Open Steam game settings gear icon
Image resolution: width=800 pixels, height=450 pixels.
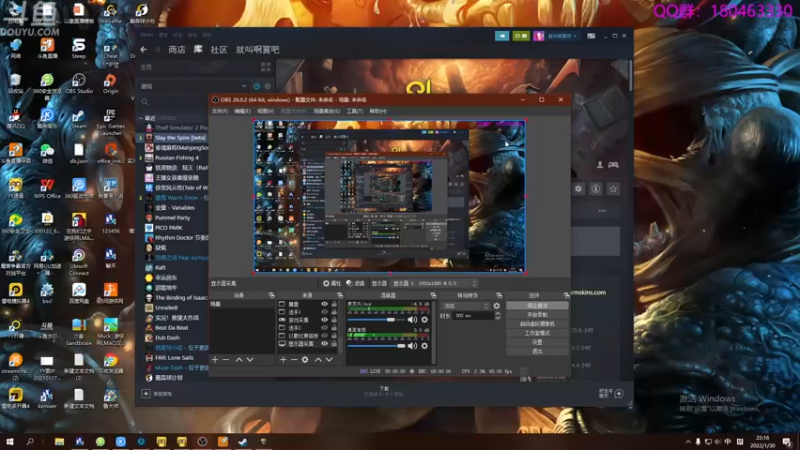(x=578, y=189)
